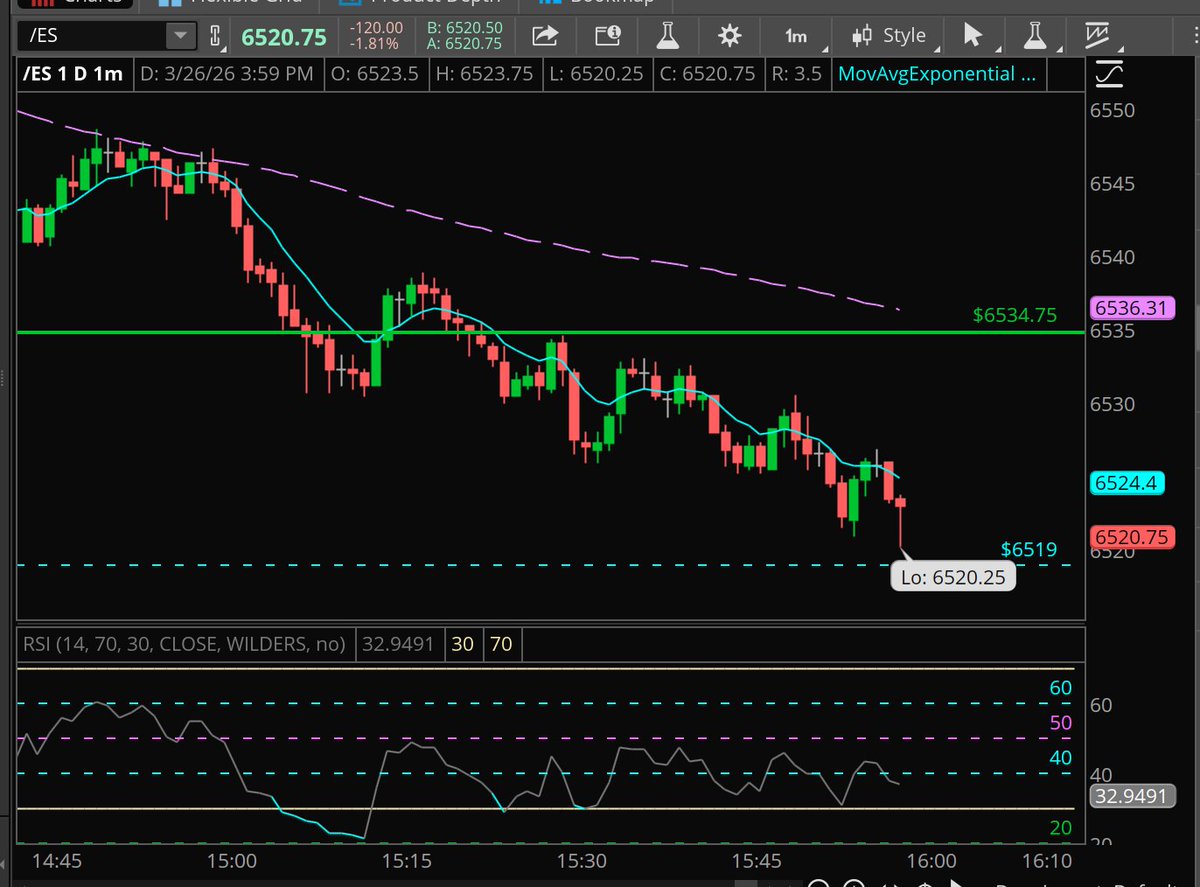Click the cyan 6524.4 price bubble
The height and width of the screenshot is (887, 1200).
point(1126,483)
